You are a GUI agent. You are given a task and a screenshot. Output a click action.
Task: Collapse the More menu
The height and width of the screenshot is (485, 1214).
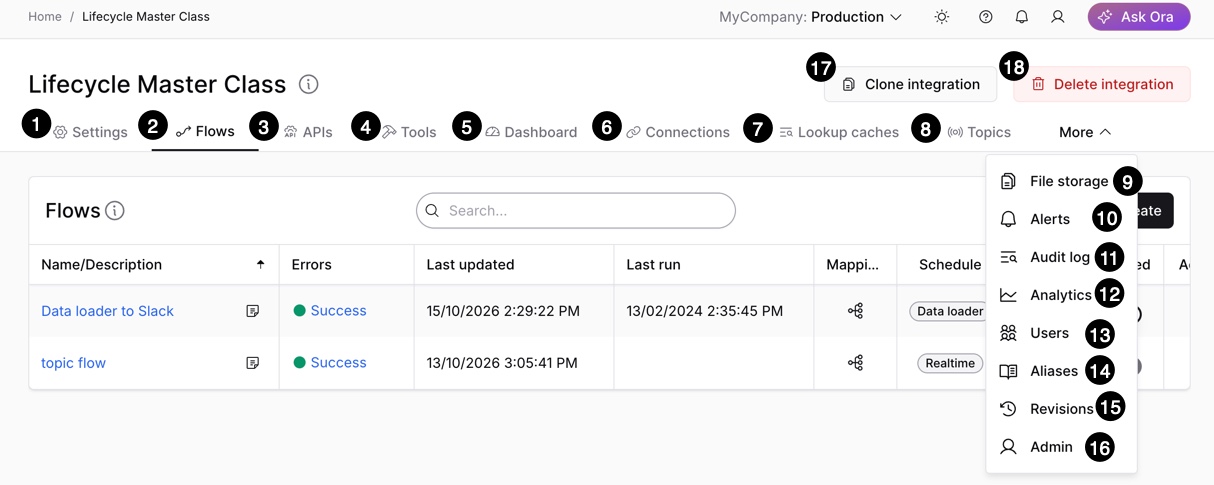(1085, 132)
